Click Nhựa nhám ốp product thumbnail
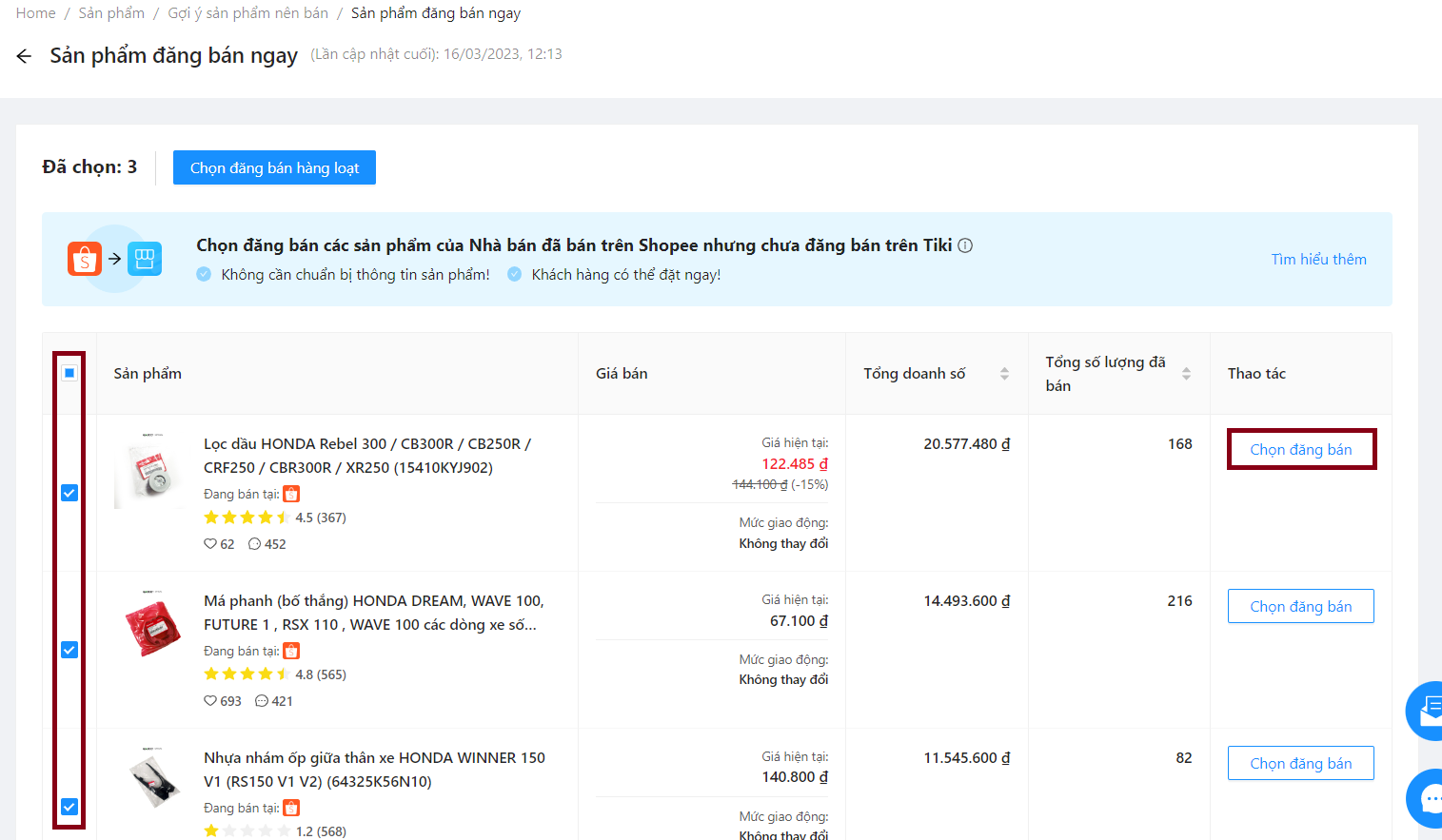Viewport: 1442px width, 840px height. click(154, 777)
